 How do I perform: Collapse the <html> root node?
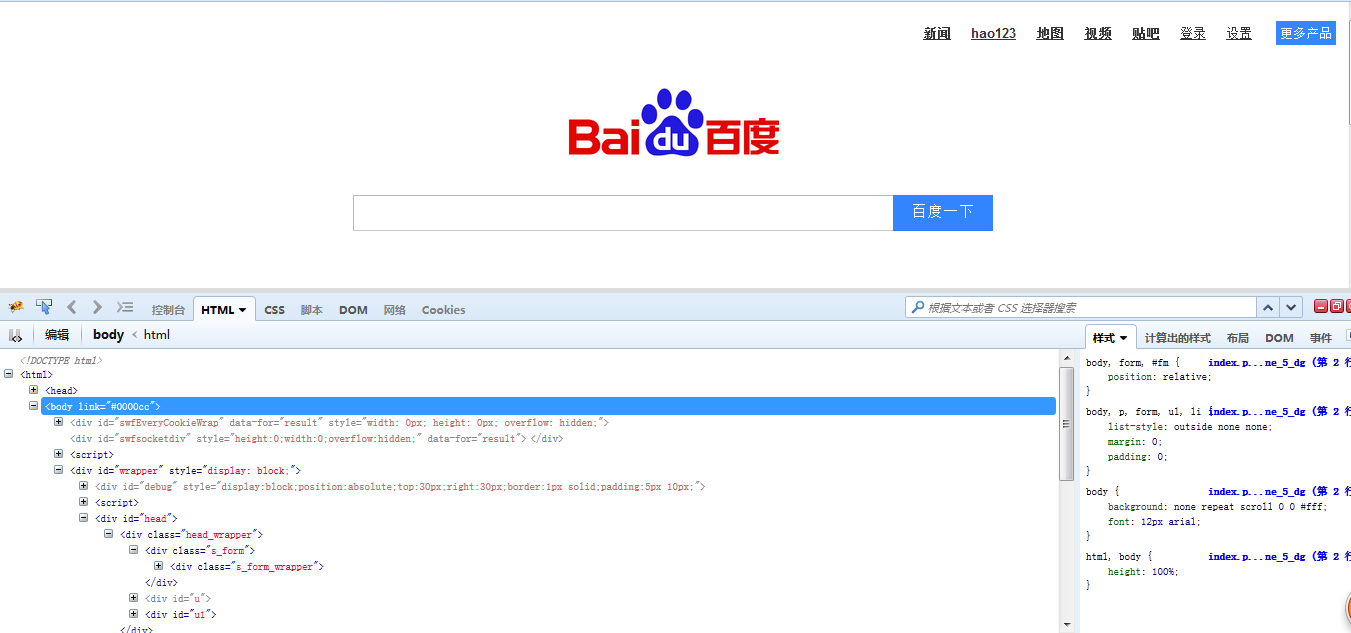pyautogui.click(x=9, y=374)
